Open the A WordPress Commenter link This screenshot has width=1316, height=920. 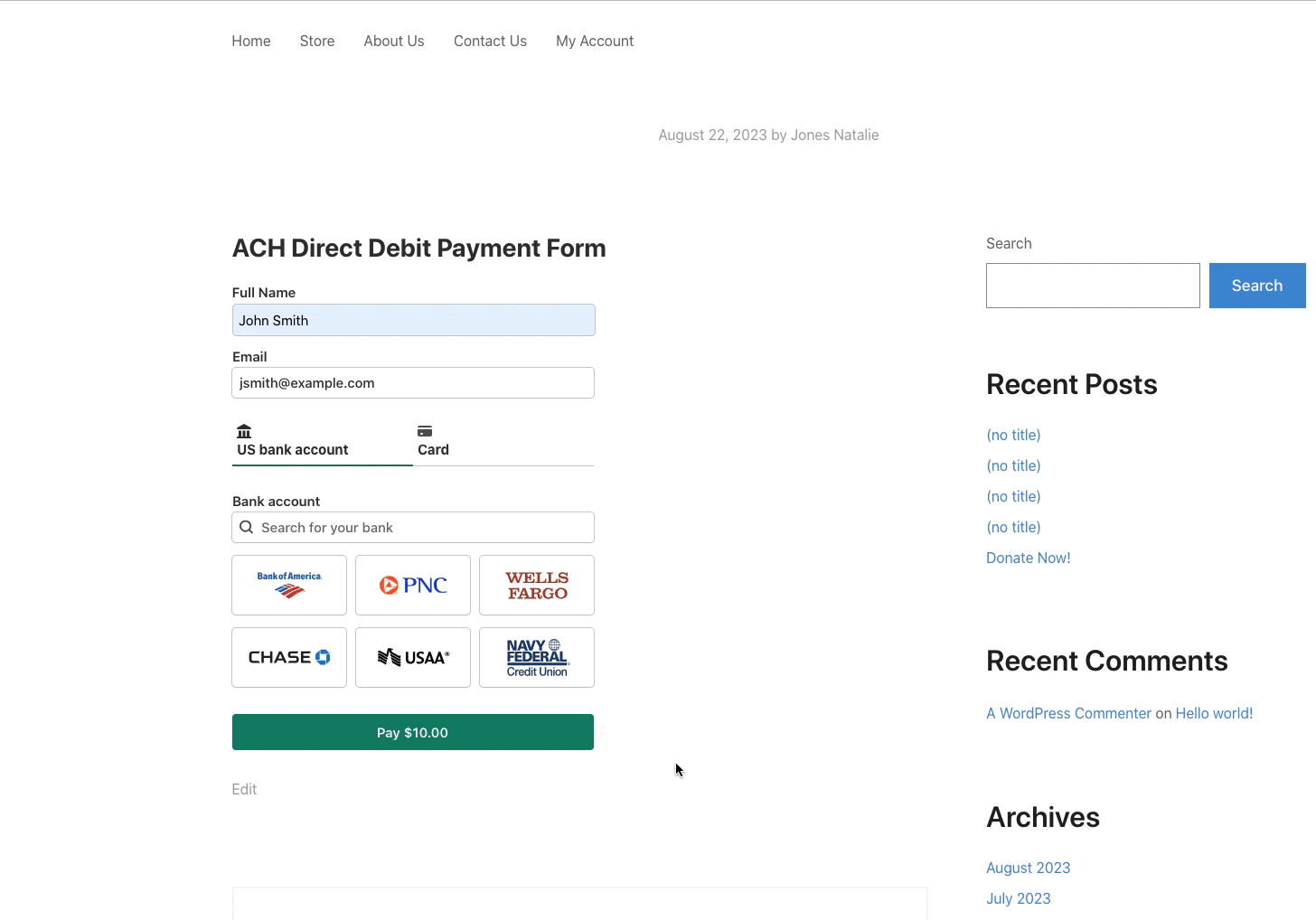pyautogui.click(x=1068, y=713)
